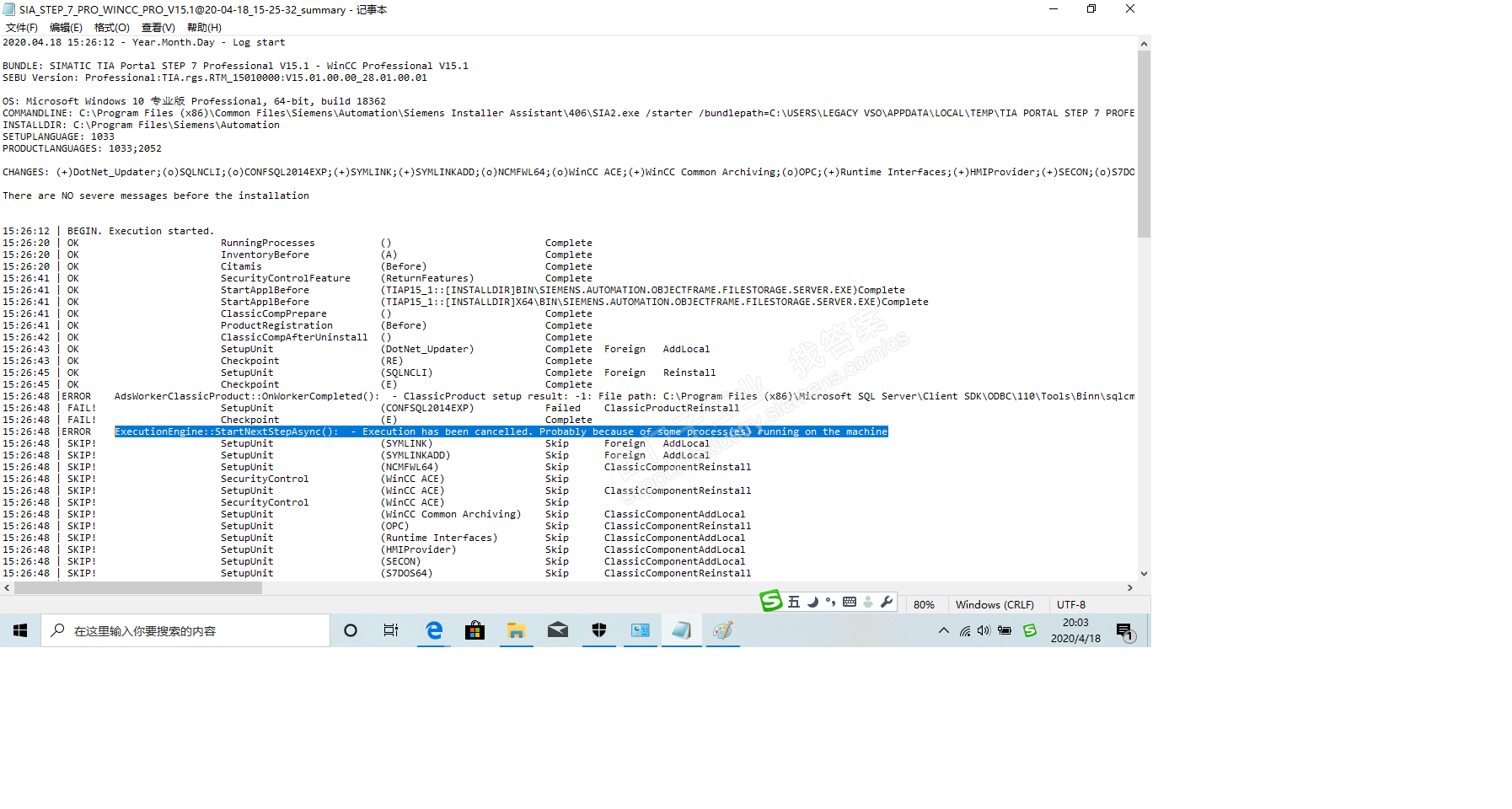Open Microsoft Store from the taskbar
This screenshot has width=1512, height=809.
coord(475,630)
